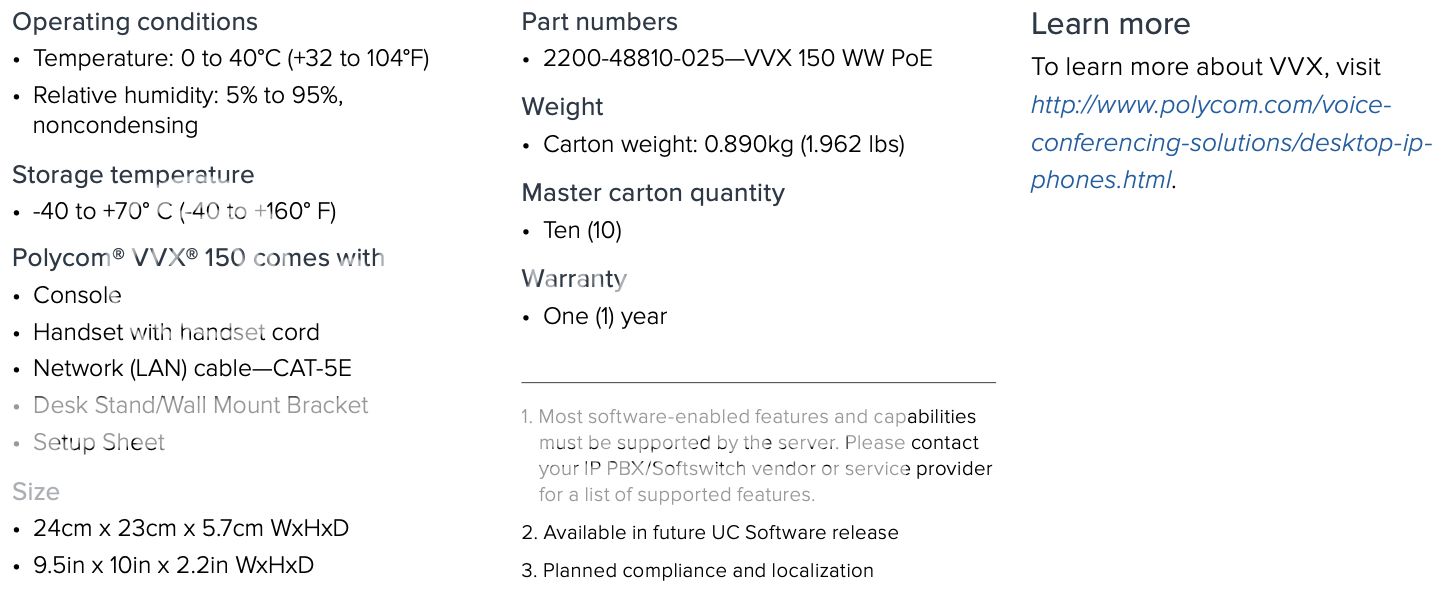Click the Relative humidity 5% to 95% line
Viewport: 1452px width, 604px height.
(x=190, y=111)
